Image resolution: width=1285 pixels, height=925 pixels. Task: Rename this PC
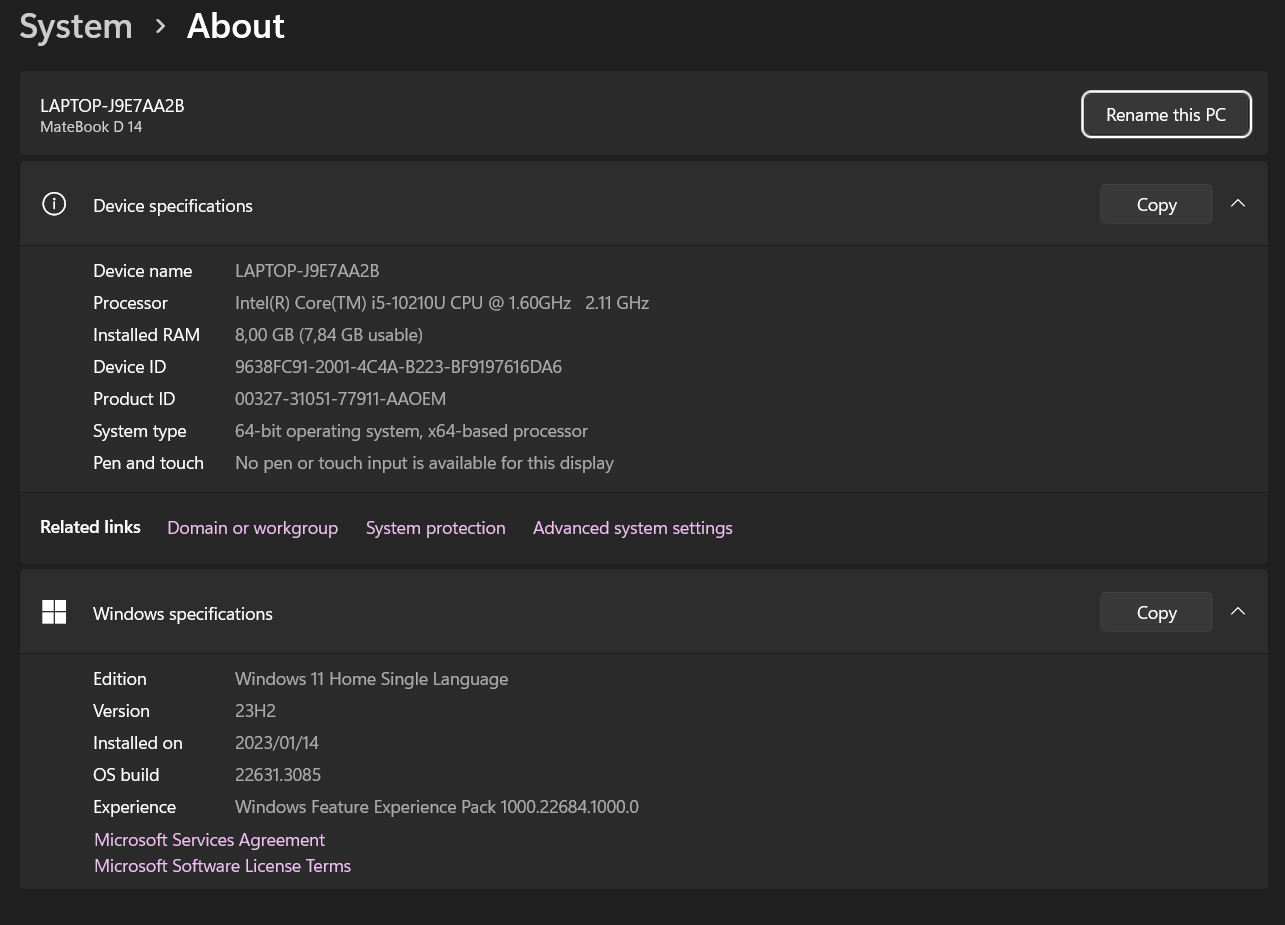click(1166, 115)
